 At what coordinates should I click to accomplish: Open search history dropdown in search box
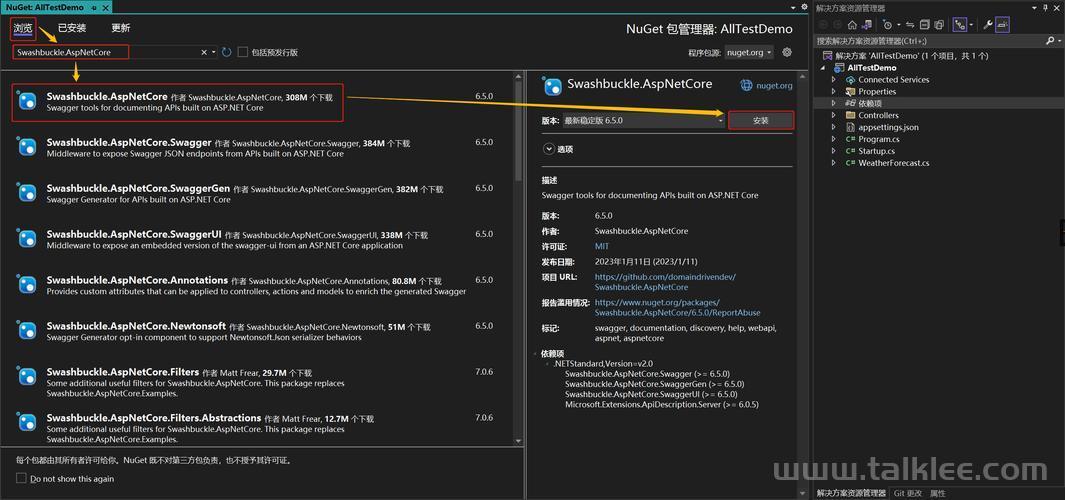[214, 52]
